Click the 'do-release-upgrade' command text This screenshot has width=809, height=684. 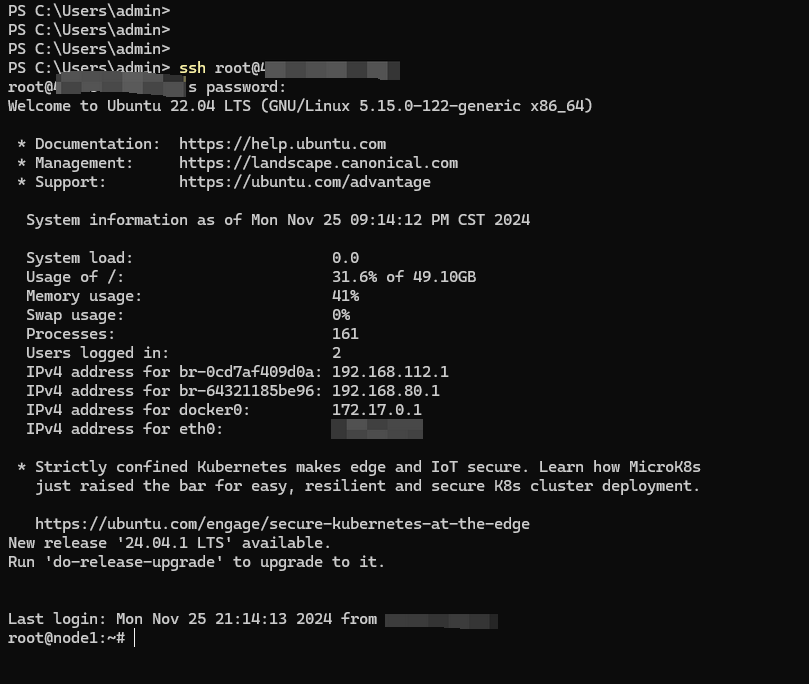point(134,562)
